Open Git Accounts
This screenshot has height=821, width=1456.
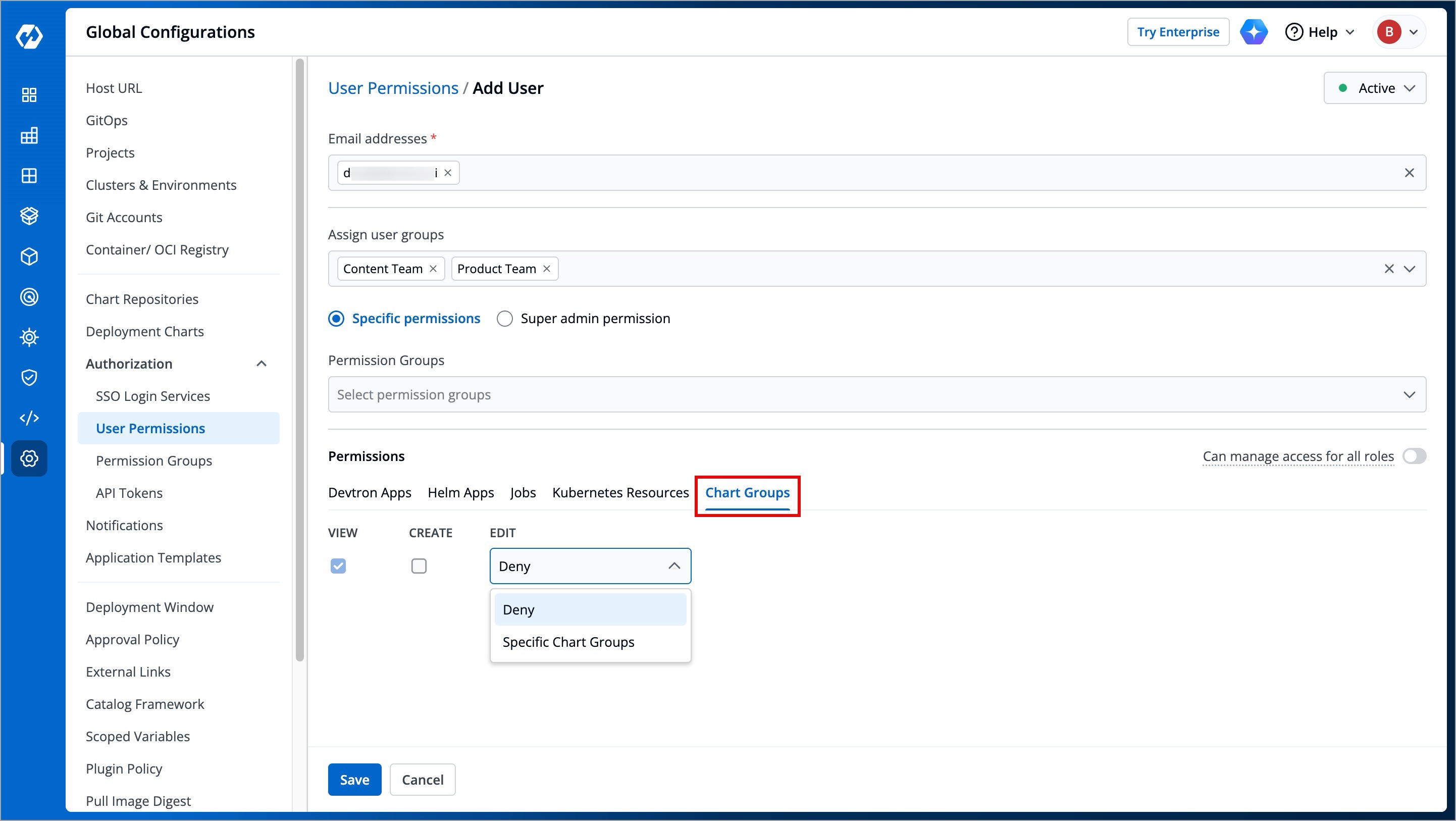[x=124, y=217]
